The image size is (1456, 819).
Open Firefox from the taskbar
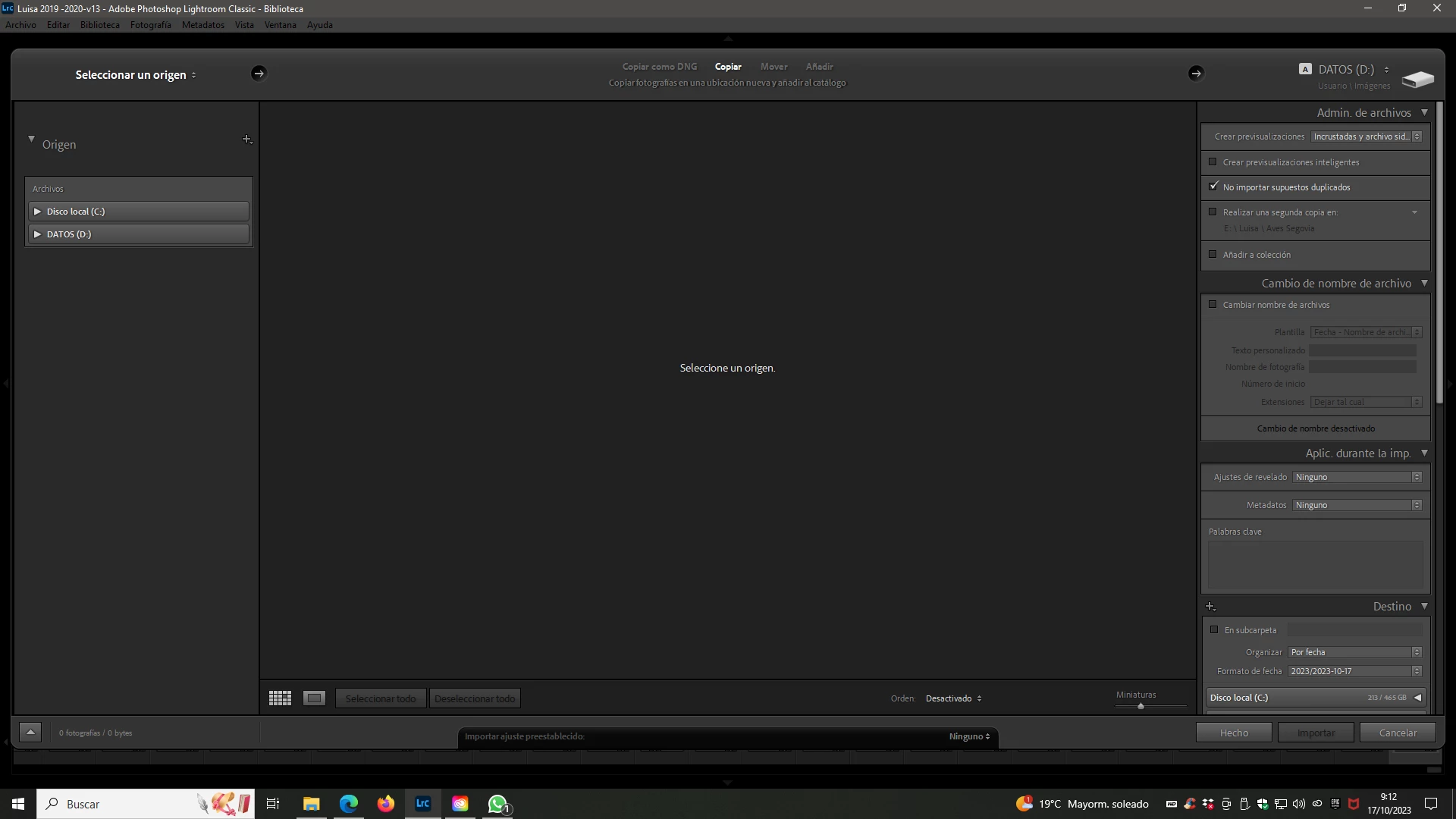[386, 804]
